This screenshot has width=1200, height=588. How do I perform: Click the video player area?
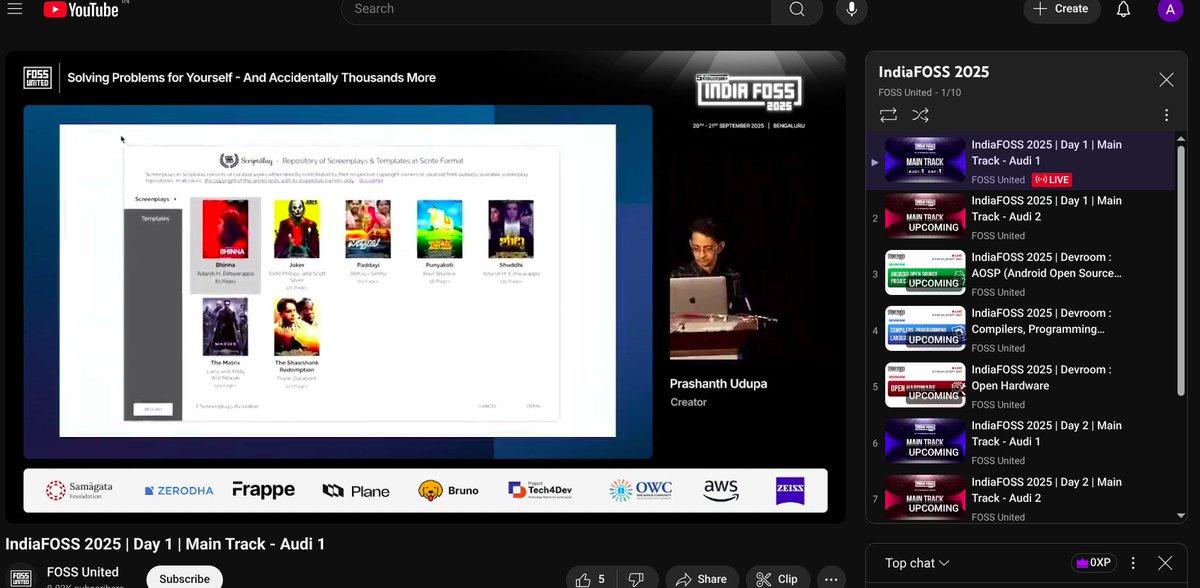[x=426, y=288]
